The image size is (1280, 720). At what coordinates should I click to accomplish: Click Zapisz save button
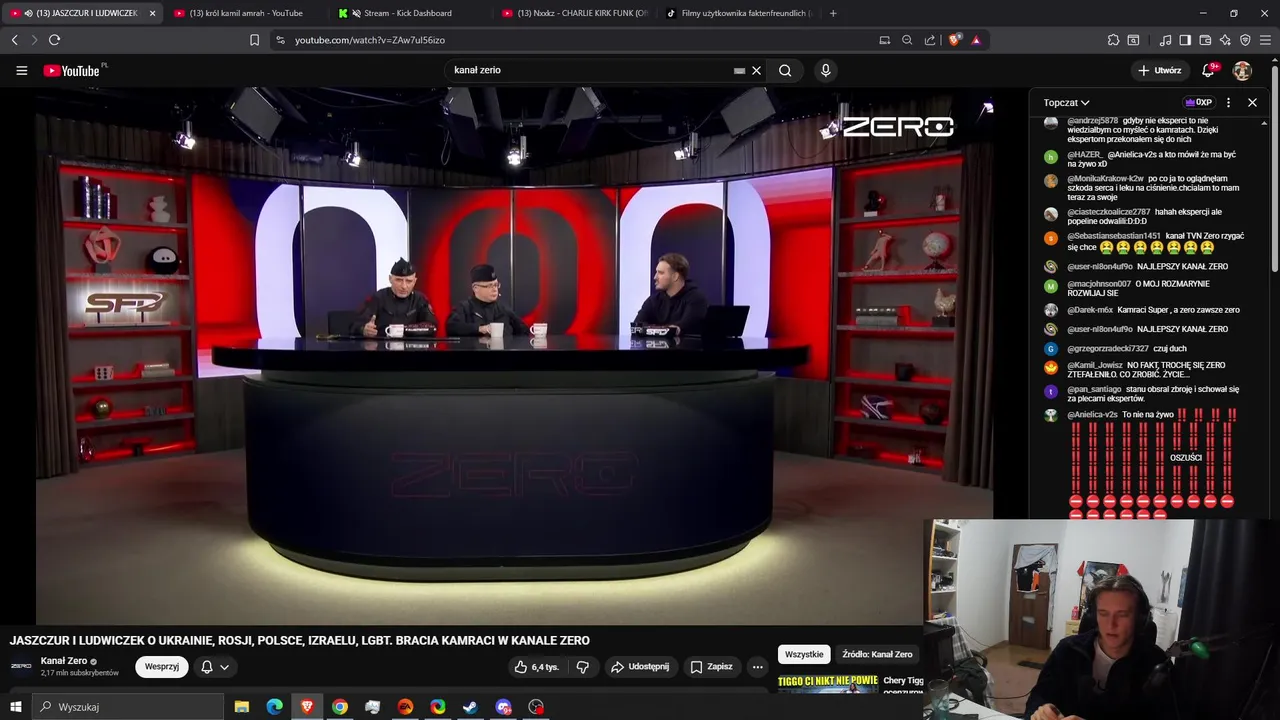712,667
